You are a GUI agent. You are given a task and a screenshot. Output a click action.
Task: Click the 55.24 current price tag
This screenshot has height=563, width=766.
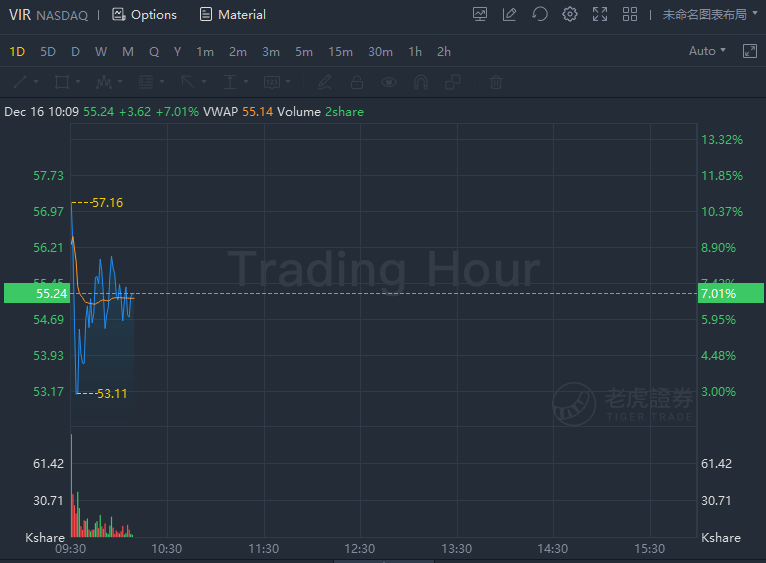[x=37, y=293]
